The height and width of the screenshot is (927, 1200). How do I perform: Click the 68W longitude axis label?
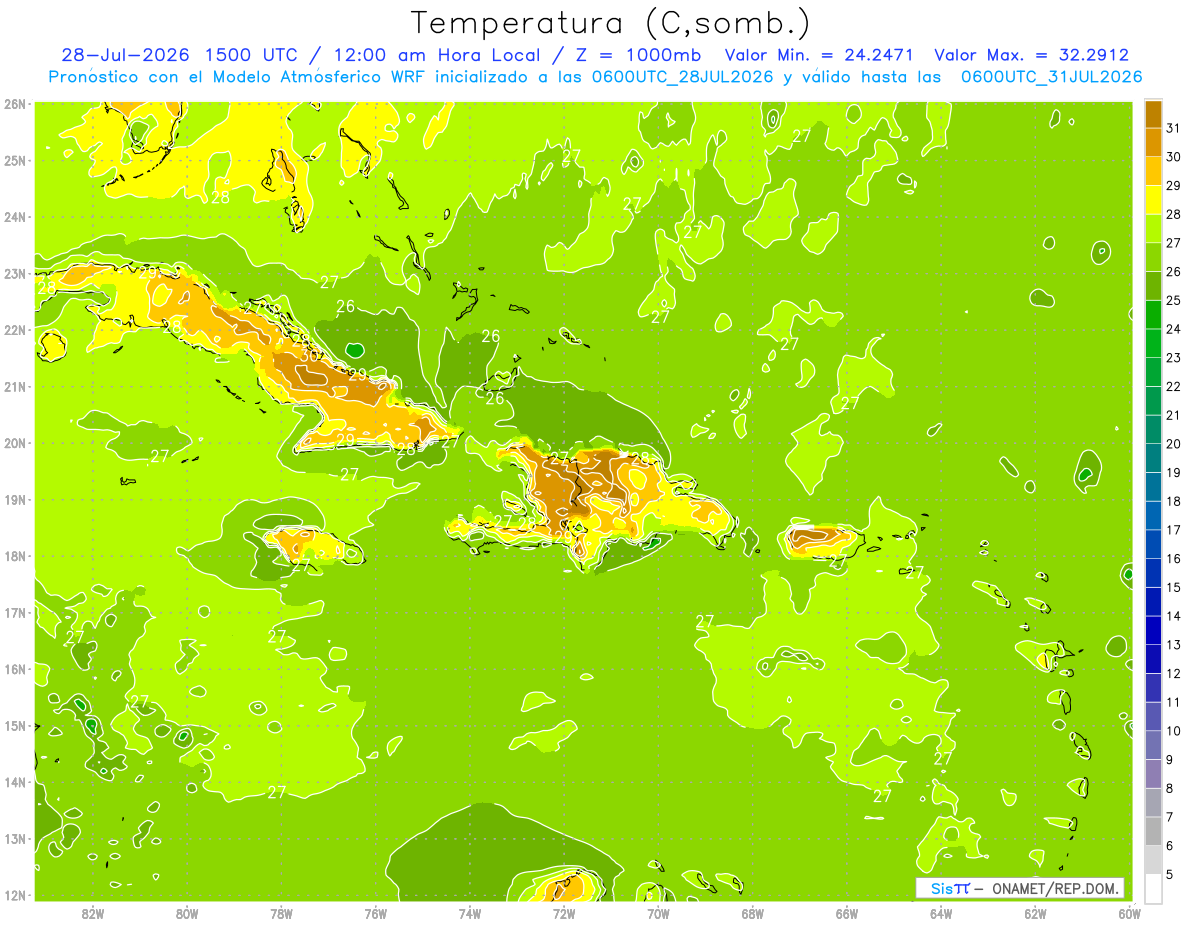(x=752, y=914)
